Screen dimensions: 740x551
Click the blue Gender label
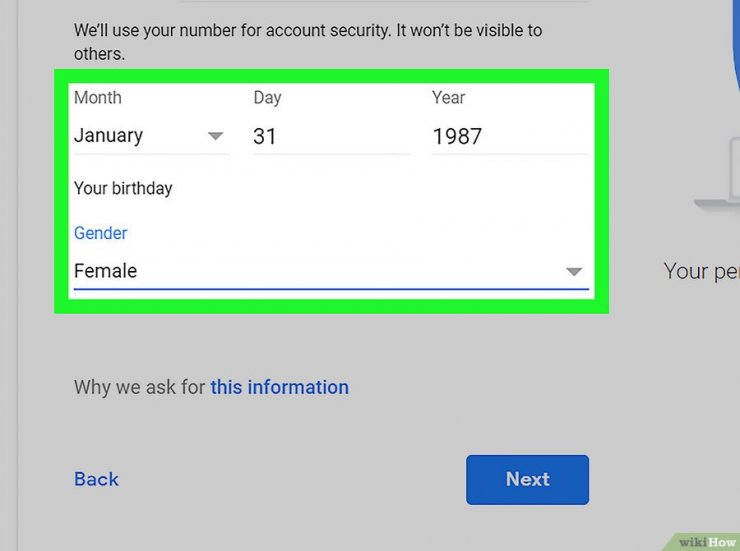click(101, 233)
